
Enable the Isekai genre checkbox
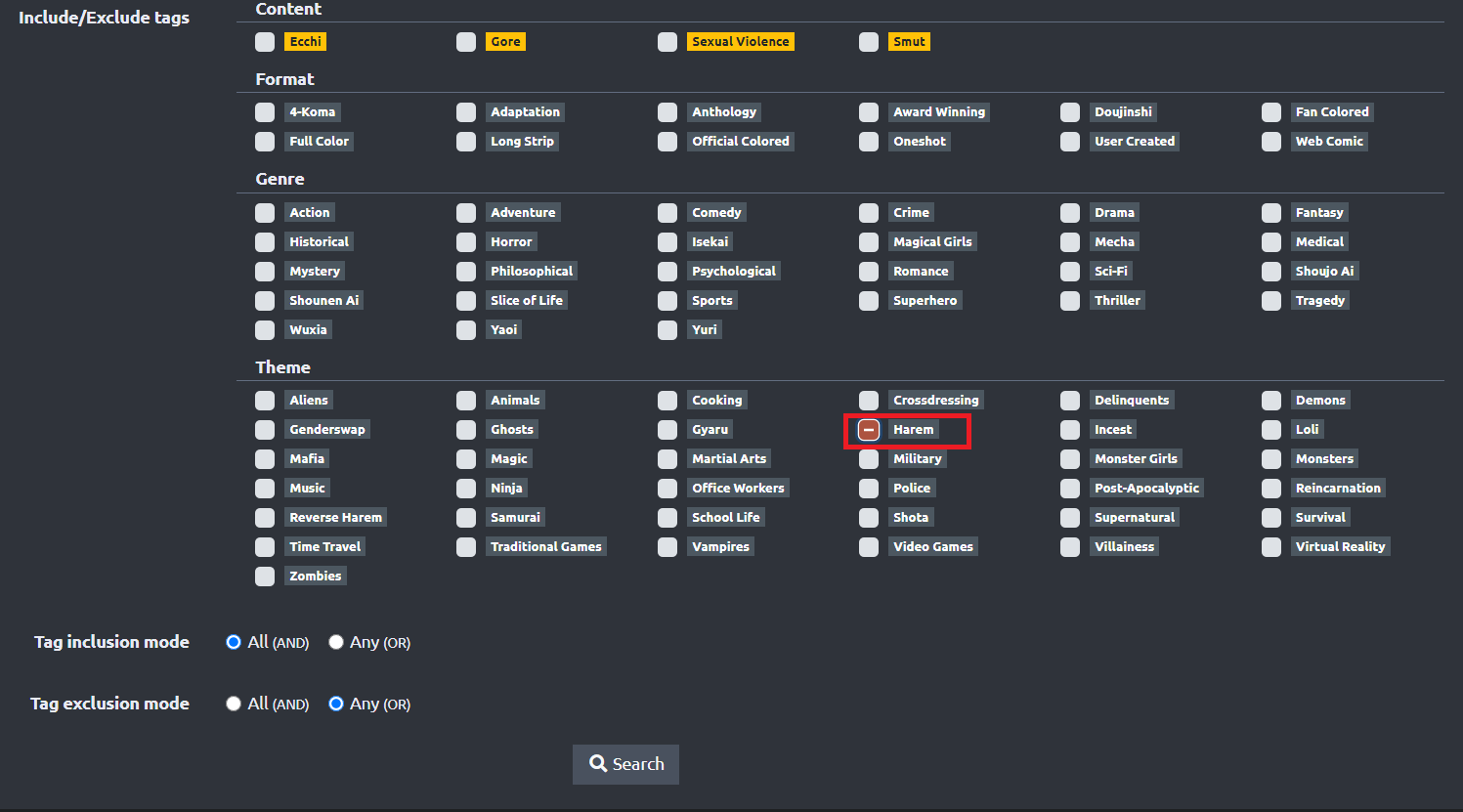coord(667,242)
